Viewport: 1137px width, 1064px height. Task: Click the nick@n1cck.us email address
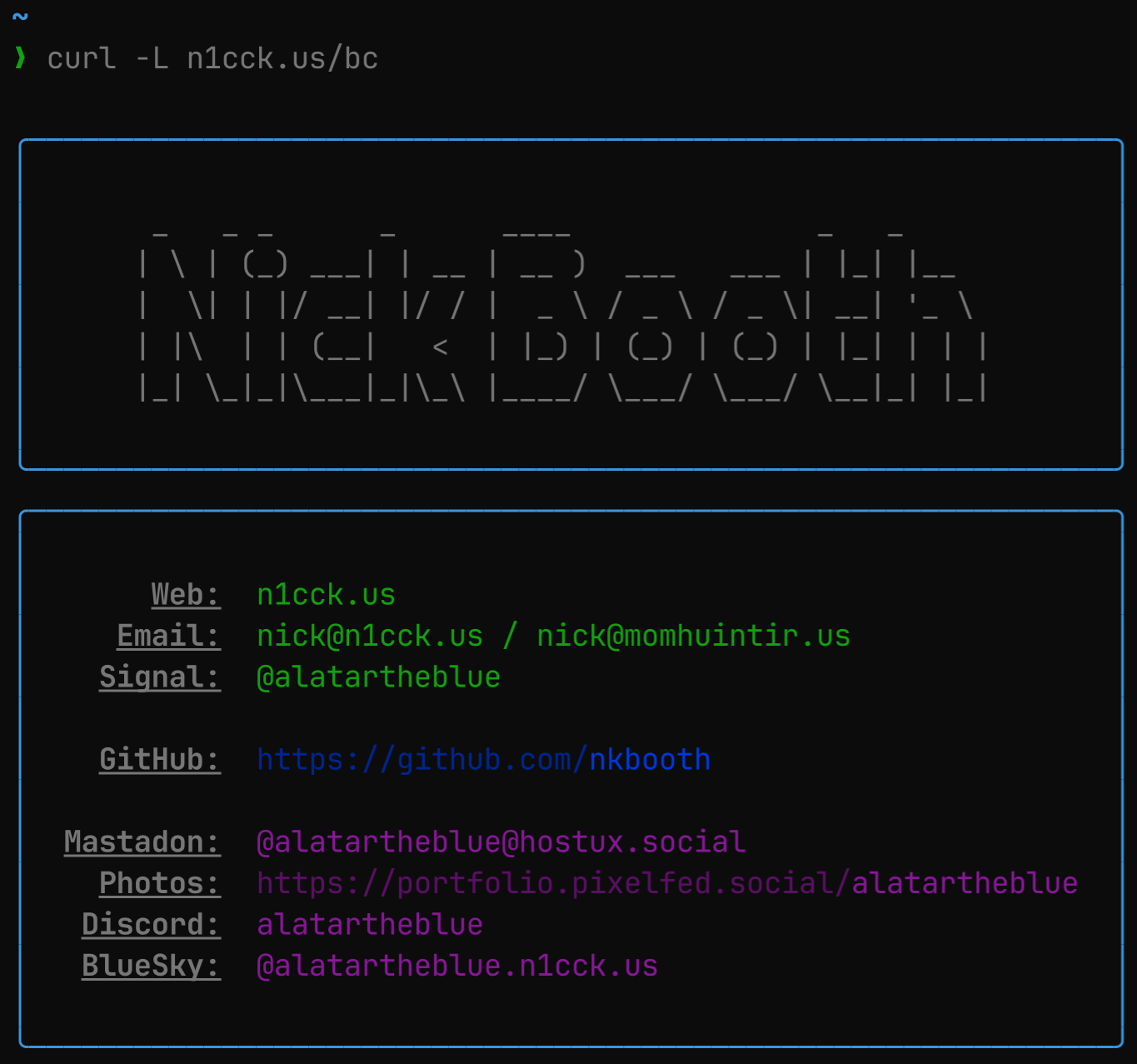[x=370, y=636]
